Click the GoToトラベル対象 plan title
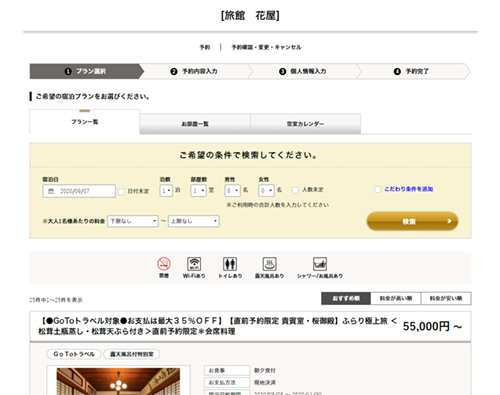 [217, 326]
